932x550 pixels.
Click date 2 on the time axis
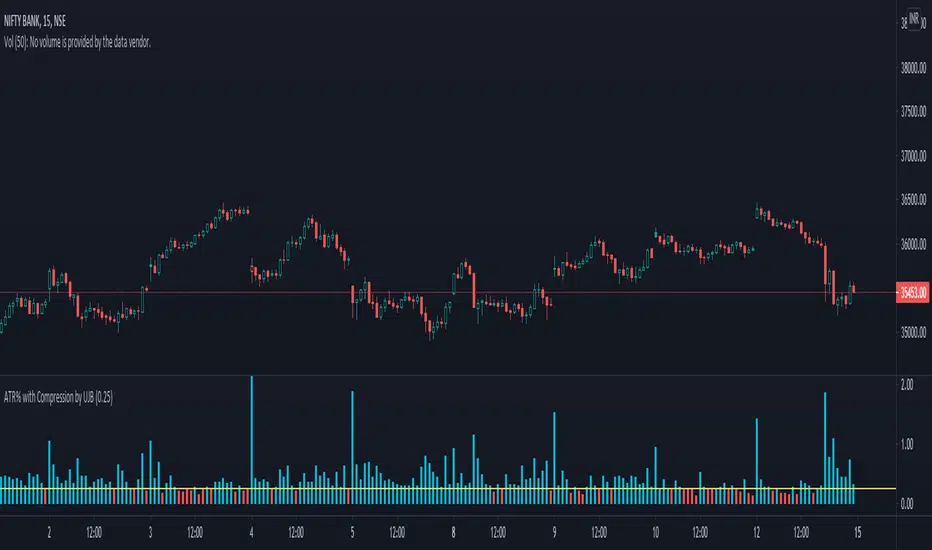(49, 534)
